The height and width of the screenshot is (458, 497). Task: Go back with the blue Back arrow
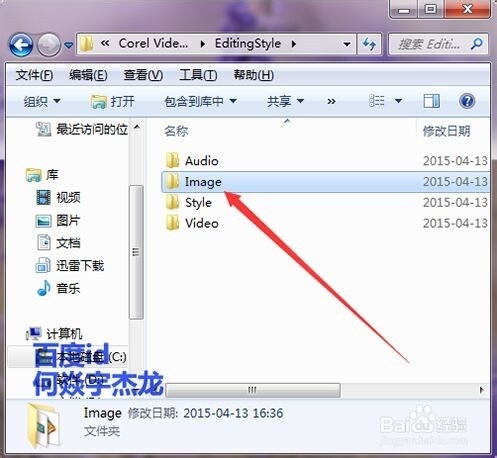tap(21, 44)
